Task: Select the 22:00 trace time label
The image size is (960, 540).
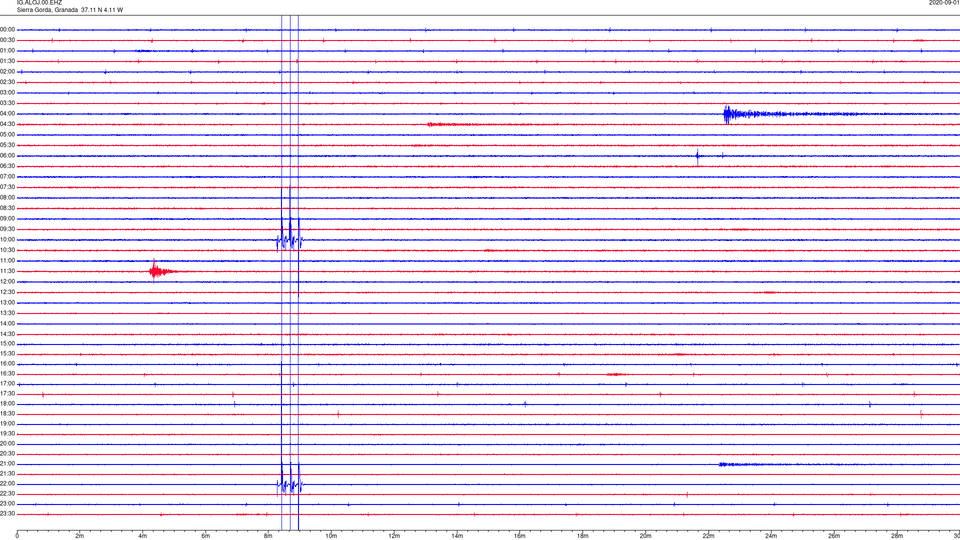Action: tap(7, 484)
